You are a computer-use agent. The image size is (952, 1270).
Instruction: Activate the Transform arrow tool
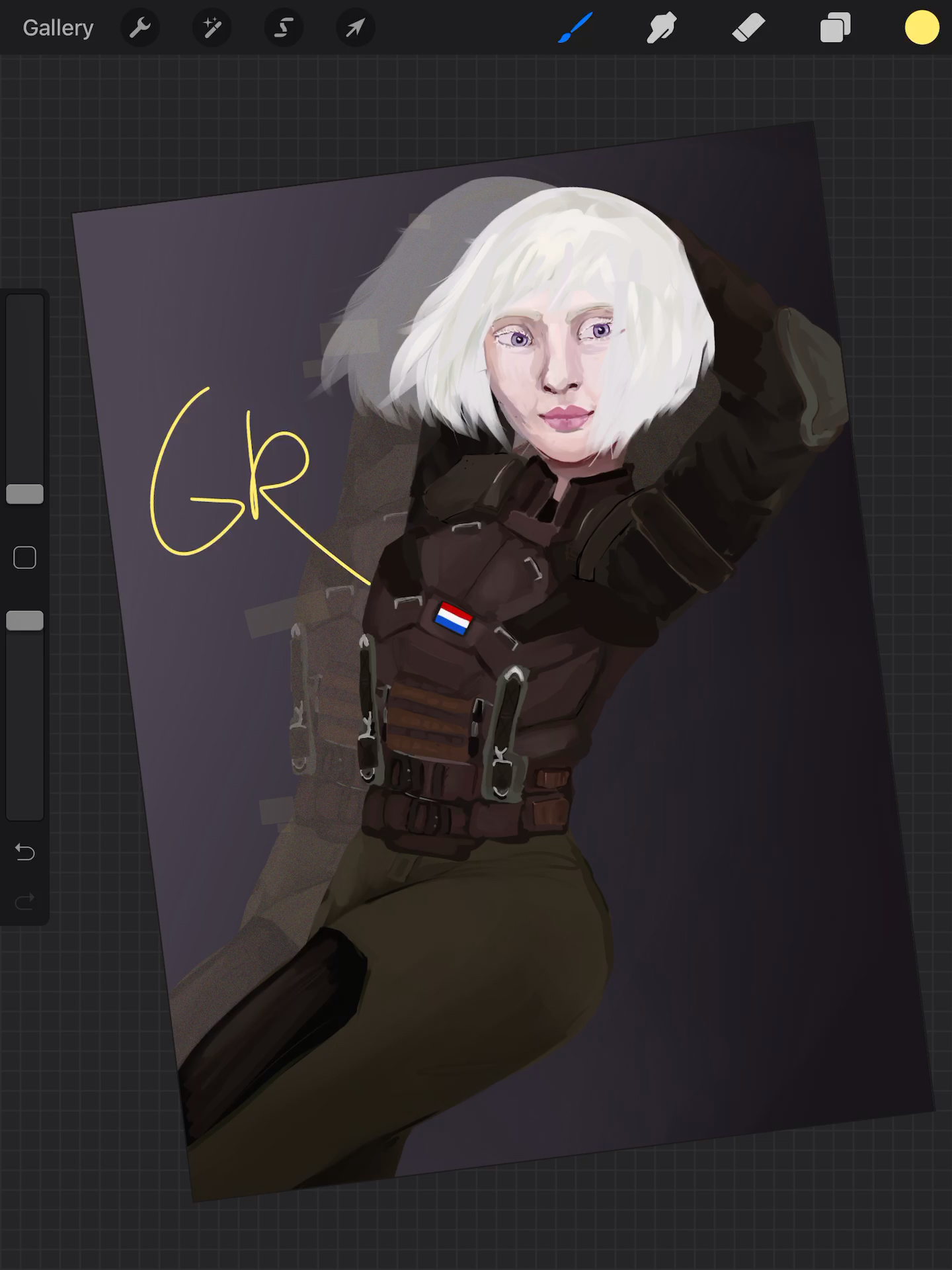(356, 28)
